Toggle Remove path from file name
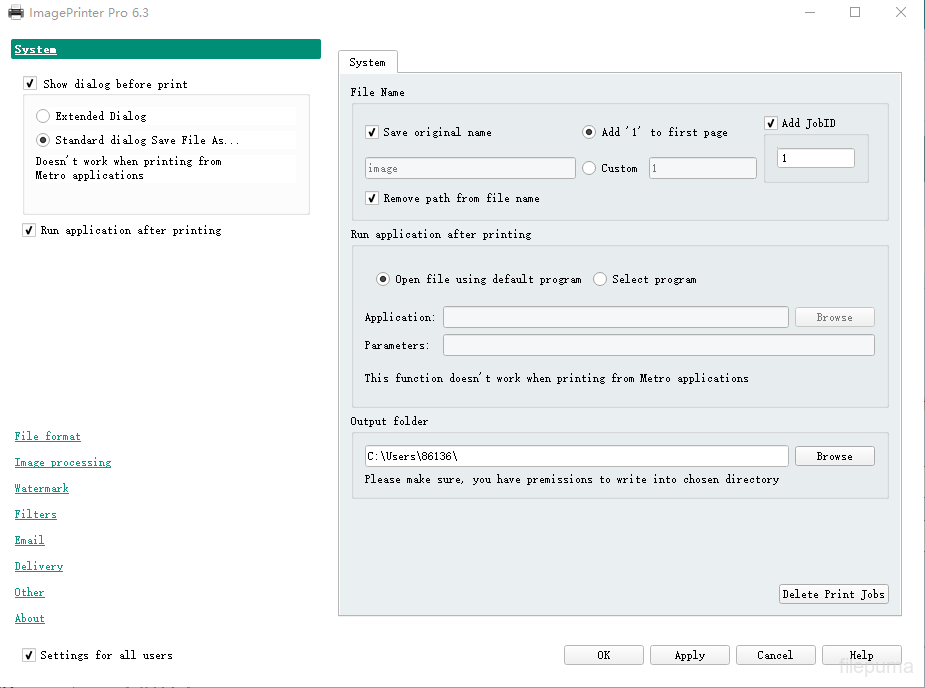The image size is (925, 688). 373,198
